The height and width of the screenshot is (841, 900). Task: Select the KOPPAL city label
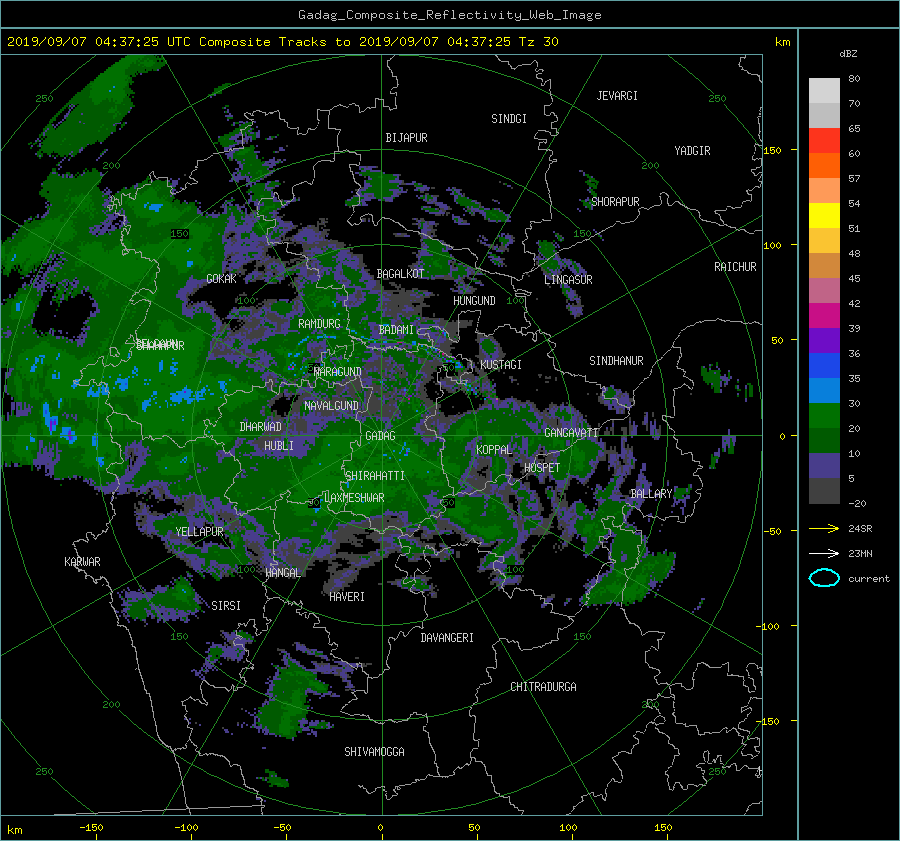point(494,450)
